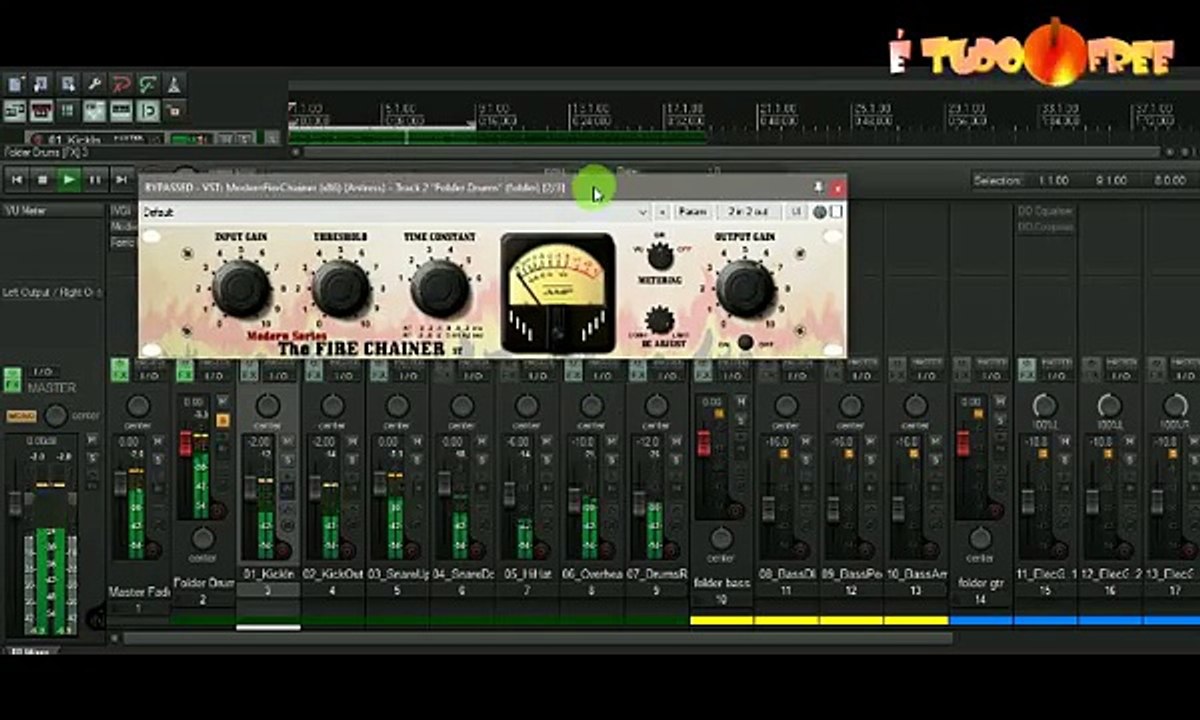Toggle the plugin bypass checkbox in the FX window
This screenshot has height=720, width=1200.
pyautogui.click(x=836, y=212)
